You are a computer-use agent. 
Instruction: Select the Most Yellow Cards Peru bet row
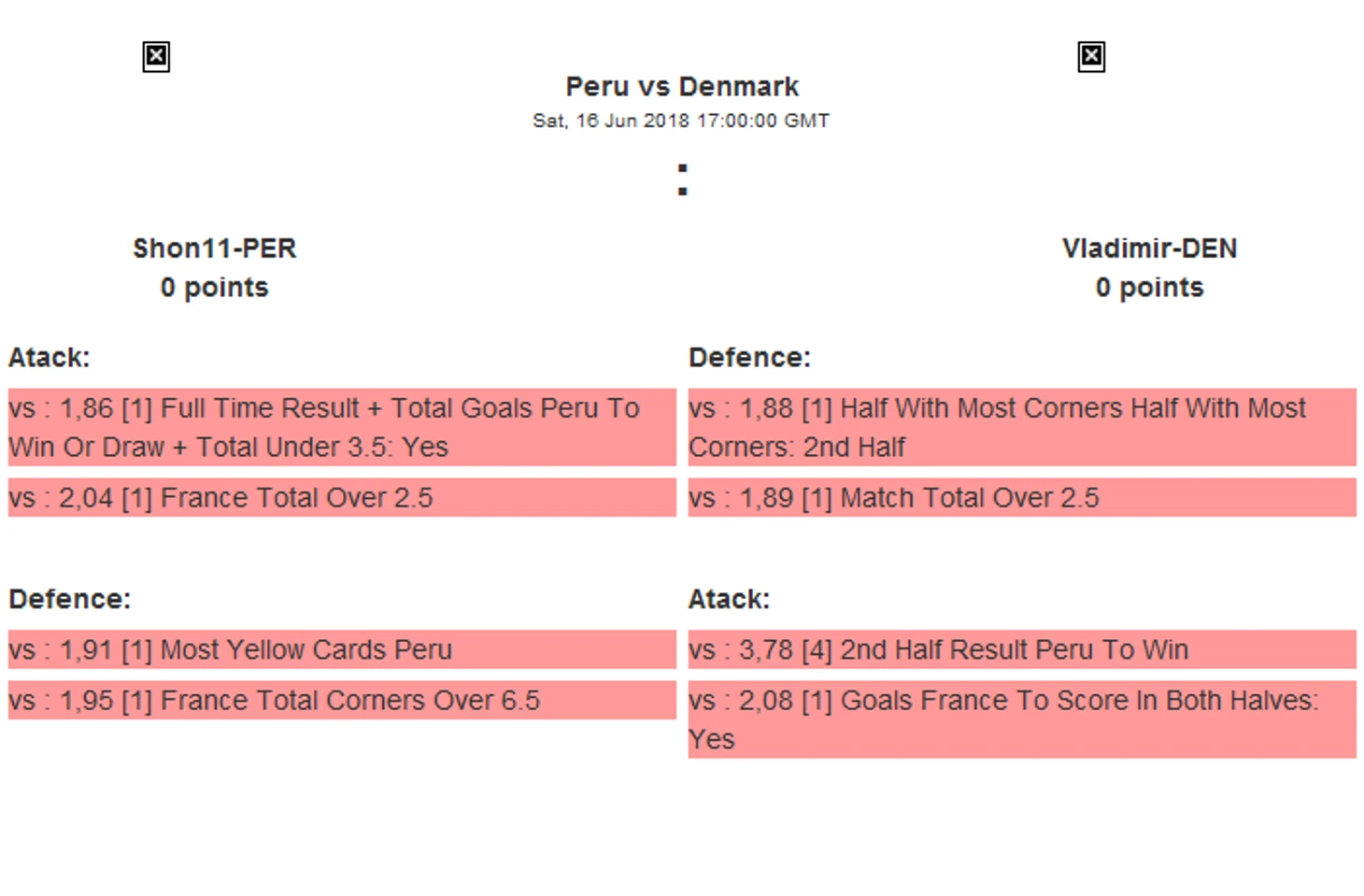click(341, 649)
